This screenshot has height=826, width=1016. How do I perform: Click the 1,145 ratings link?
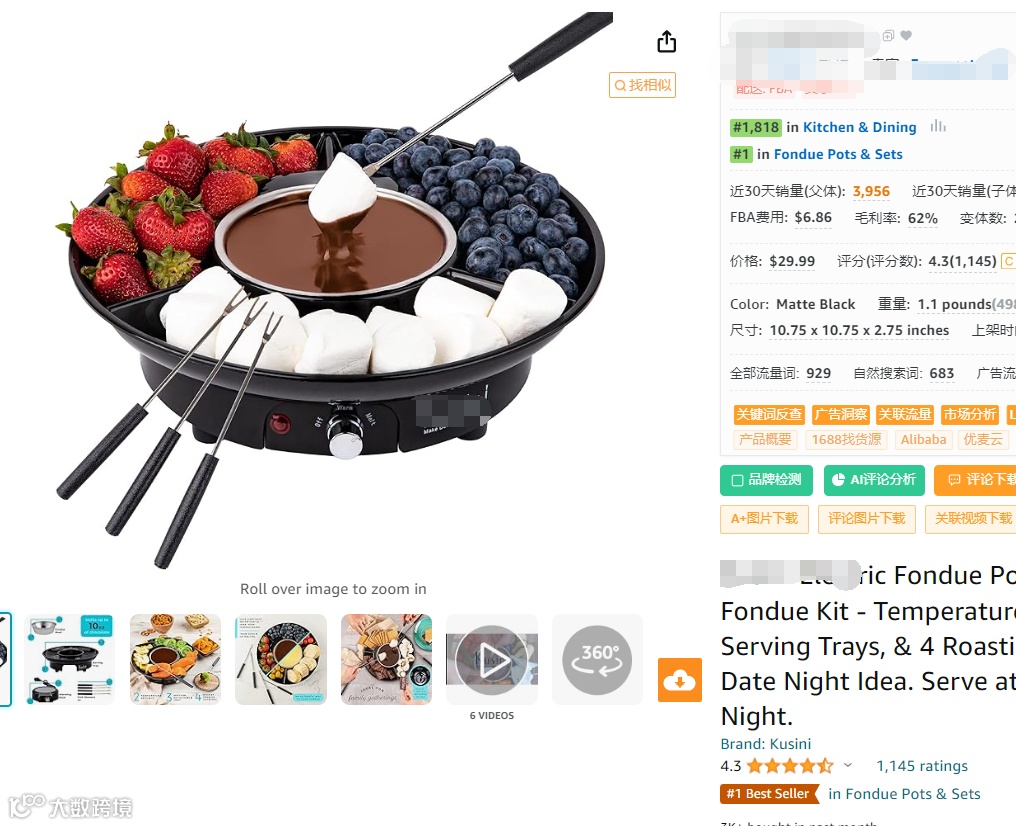pyautogui.click(x=921, y=766)
